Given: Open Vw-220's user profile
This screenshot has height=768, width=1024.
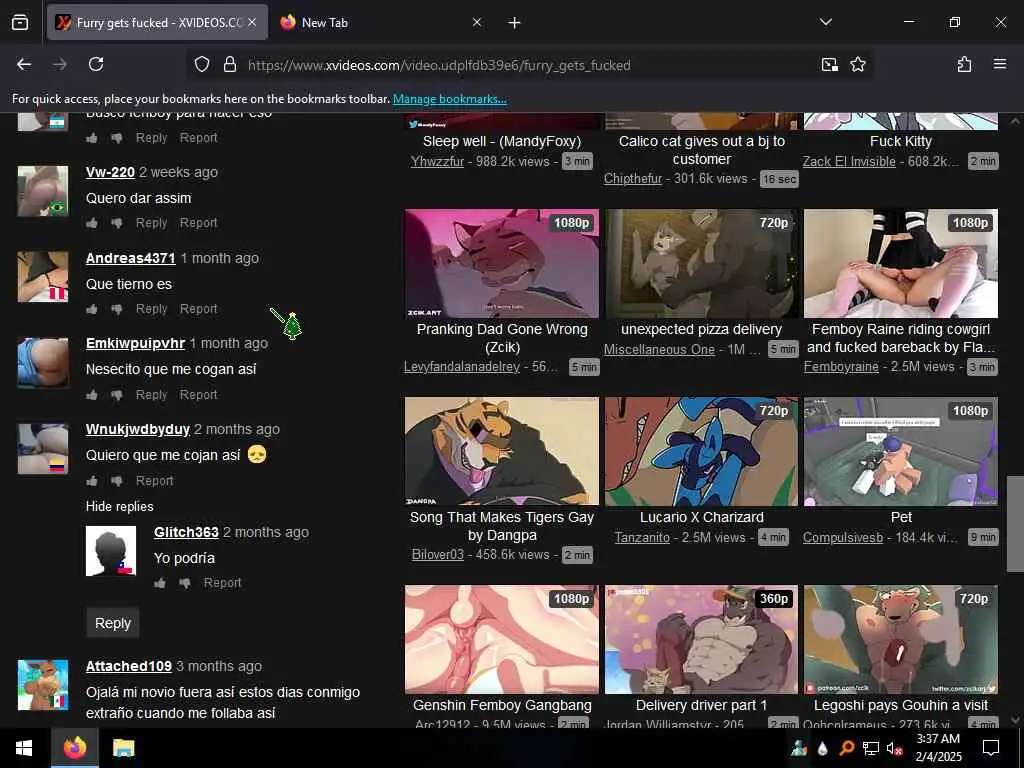Looking at the screenshot, I should [x=110, y=172].
